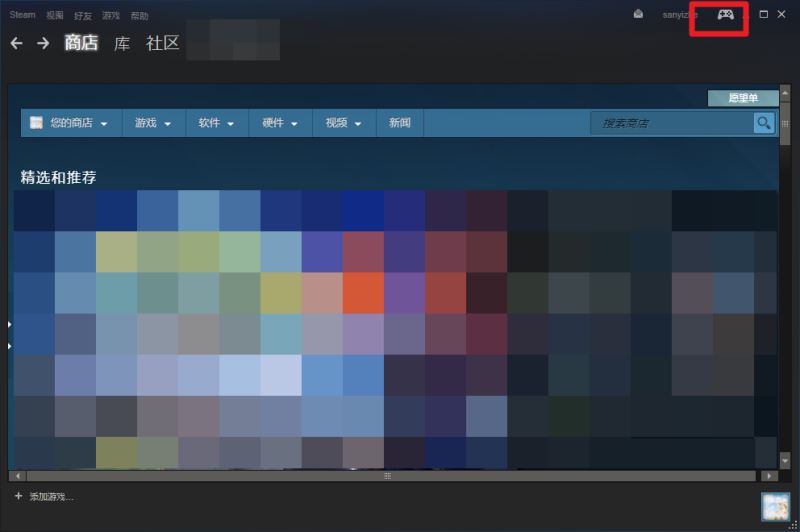Switch to the 社区 tab
The height and width of the screenshot is (532, 800).
tap(163, 43)
